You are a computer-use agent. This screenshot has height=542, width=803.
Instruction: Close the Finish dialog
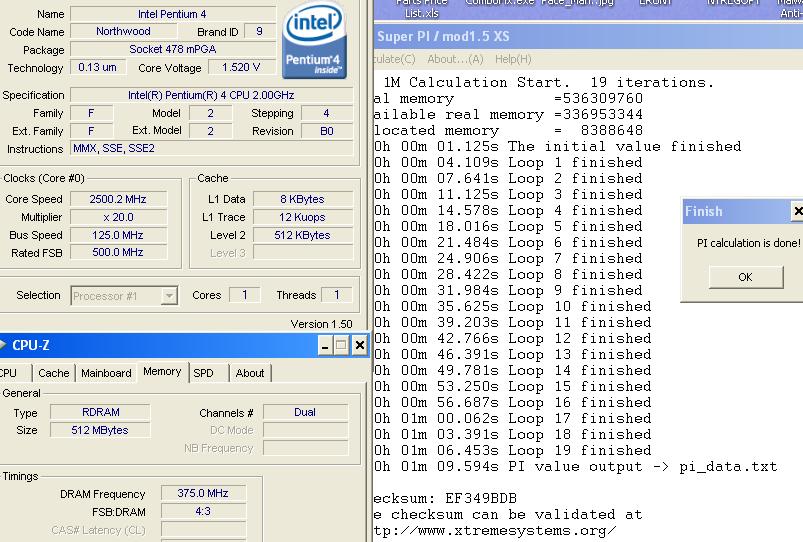coord(797,211)
